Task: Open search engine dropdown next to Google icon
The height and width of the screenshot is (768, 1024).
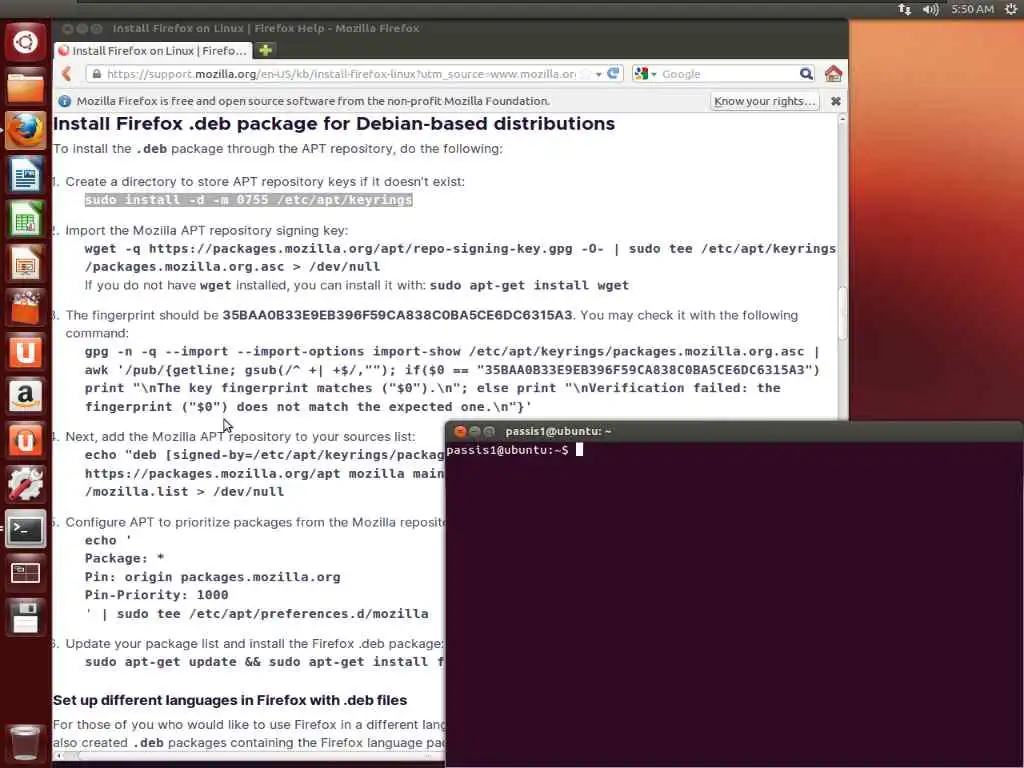Action: tap(654, 74)
